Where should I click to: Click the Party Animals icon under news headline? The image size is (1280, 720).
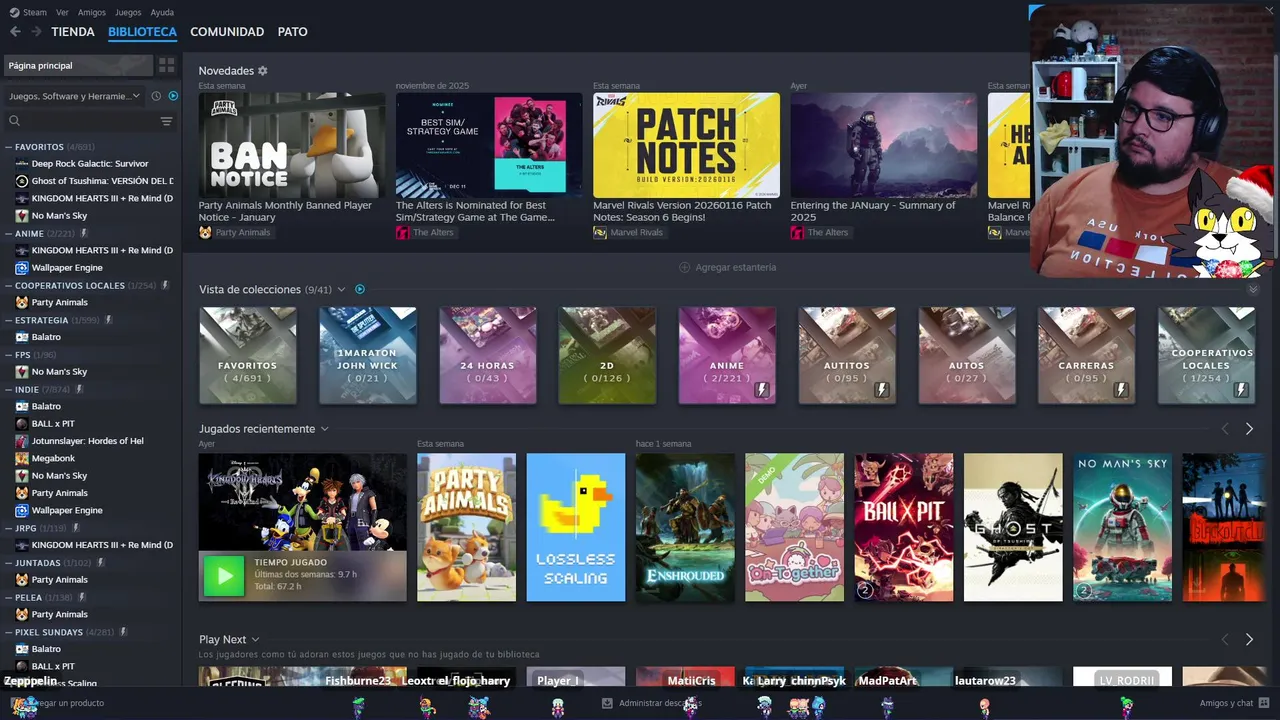click(x=205, y=232)
